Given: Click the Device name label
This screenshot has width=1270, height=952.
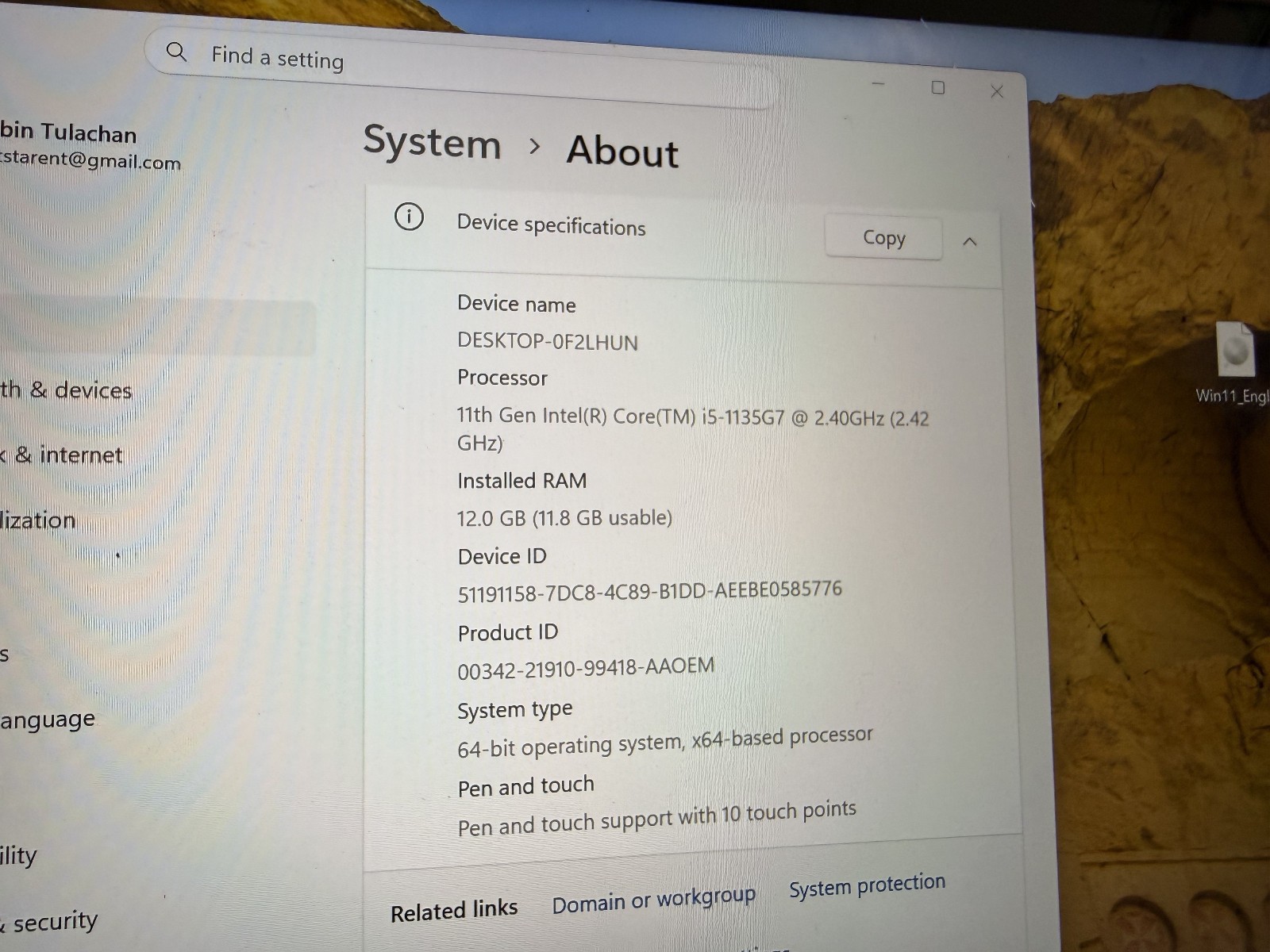Looking at the screenshot, I should [517, 304].
